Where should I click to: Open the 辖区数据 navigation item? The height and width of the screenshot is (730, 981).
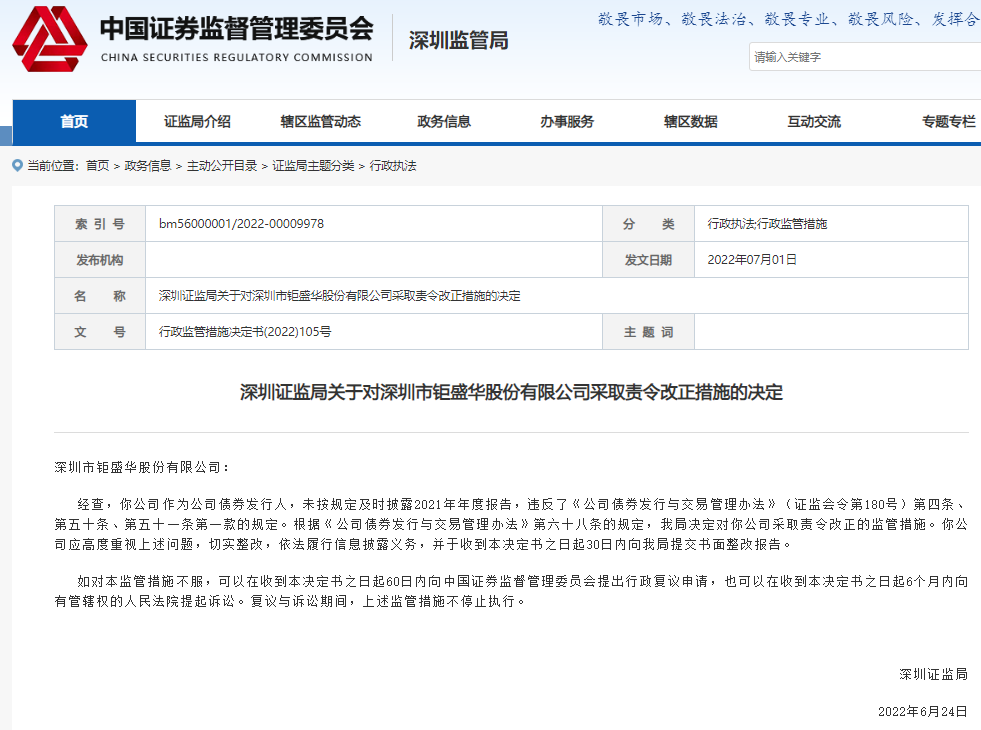point(690,121)
